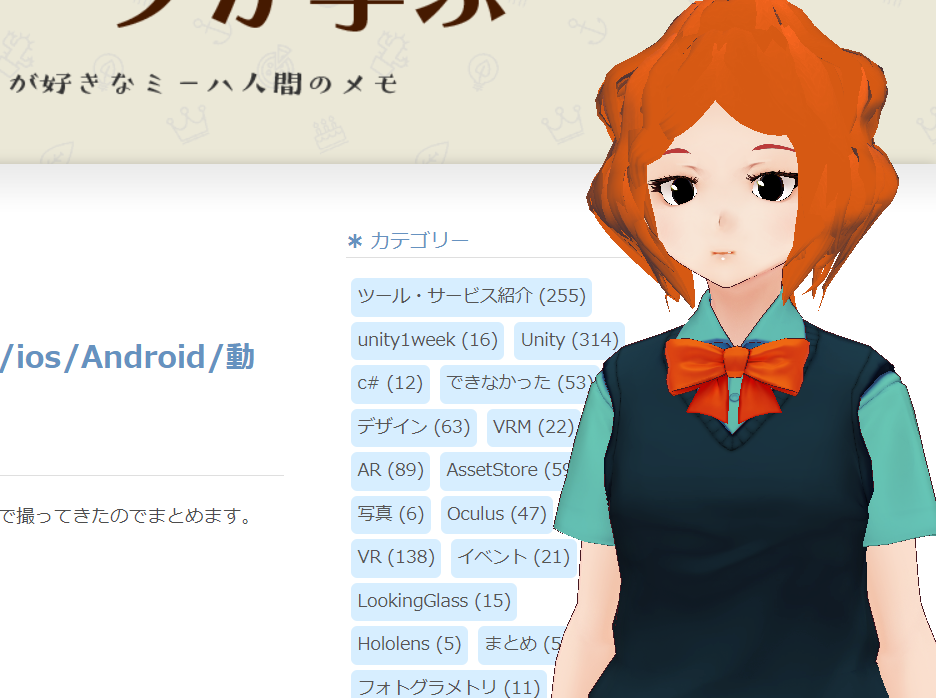This screenshot has height=698, width=936.
Task: Open the LookingGlass (15) category tag
Action: [x=434, y=602]
